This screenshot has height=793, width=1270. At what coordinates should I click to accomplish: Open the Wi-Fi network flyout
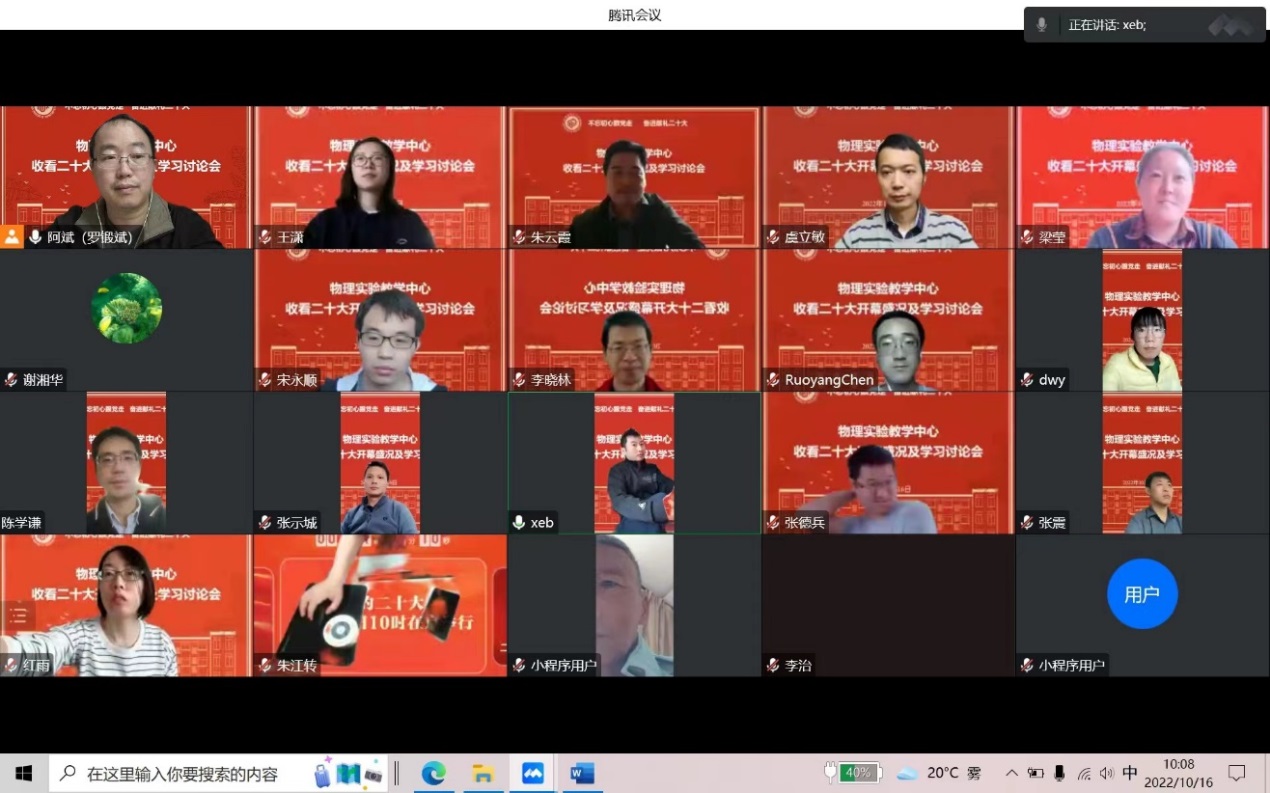coord(1084,773)
